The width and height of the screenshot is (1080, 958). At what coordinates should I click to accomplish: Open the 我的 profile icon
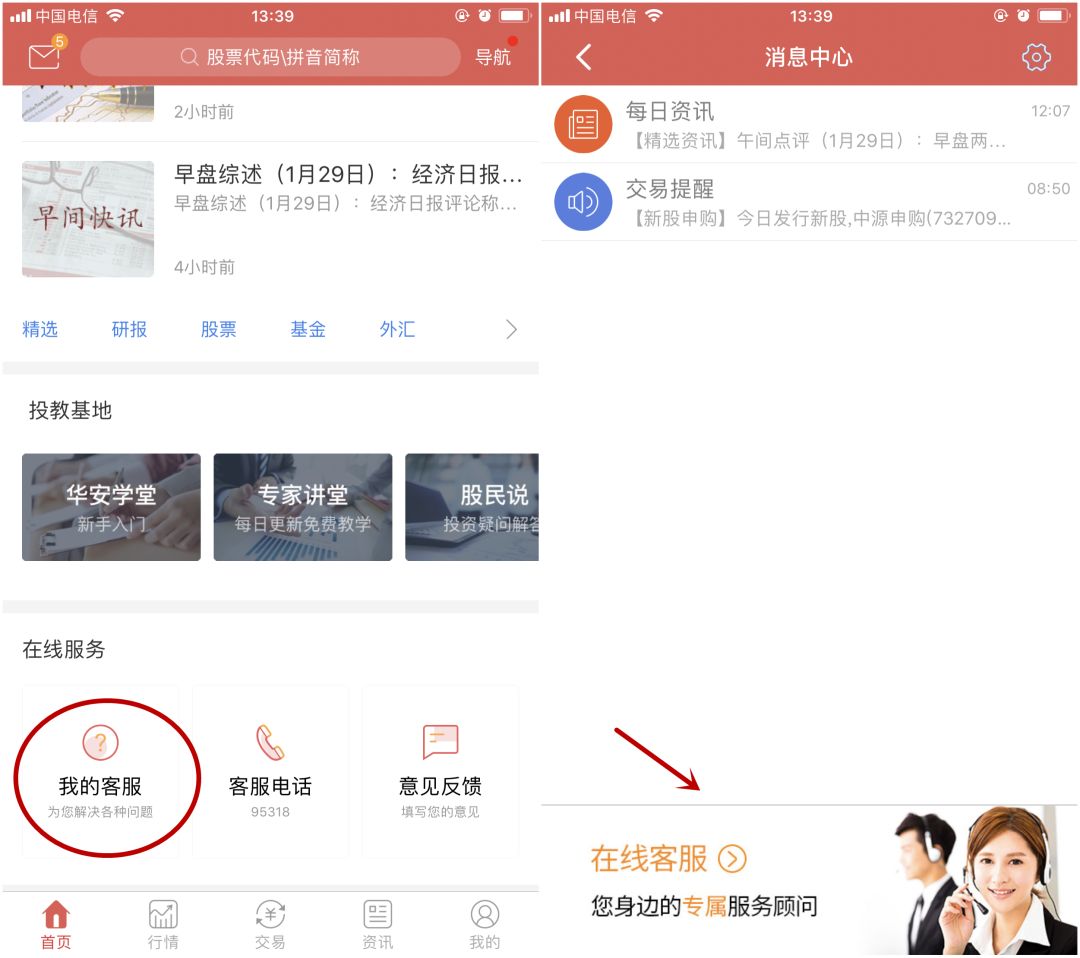click(x=485, y=913)
